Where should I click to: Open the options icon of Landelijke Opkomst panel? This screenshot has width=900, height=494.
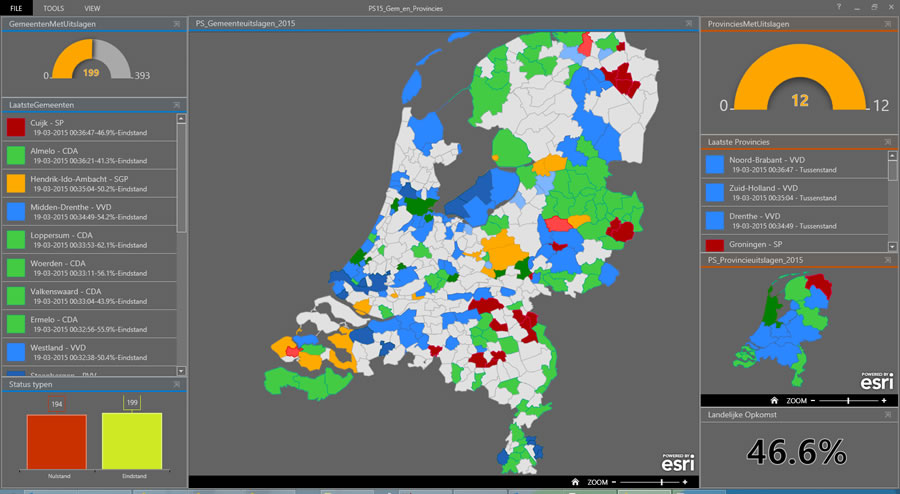[x=888, y=414]
